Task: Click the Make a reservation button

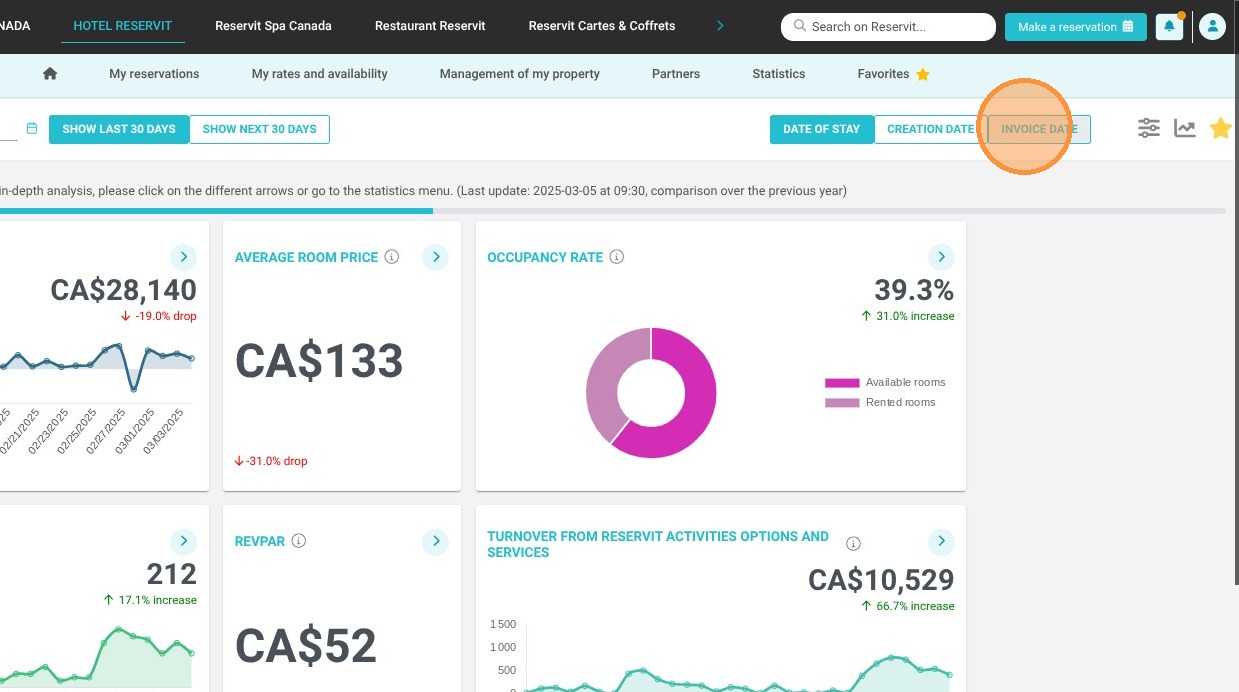Action: click(x=1076, y=27)
